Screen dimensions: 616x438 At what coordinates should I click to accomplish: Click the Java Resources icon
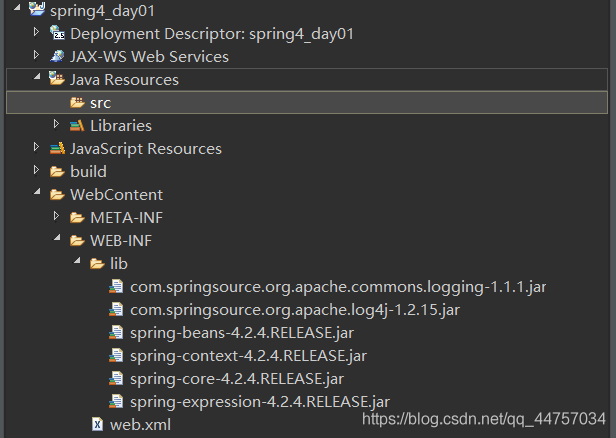57,79
